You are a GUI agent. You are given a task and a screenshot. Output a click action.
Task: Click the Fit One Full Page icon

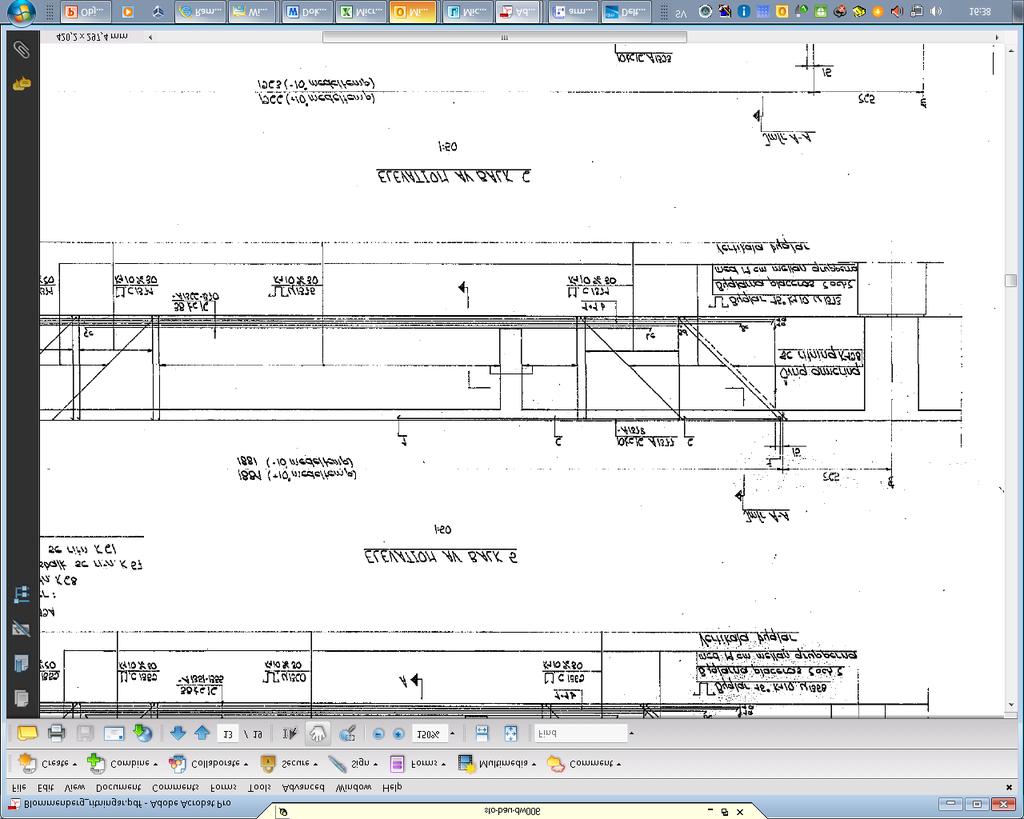(511, 733)
